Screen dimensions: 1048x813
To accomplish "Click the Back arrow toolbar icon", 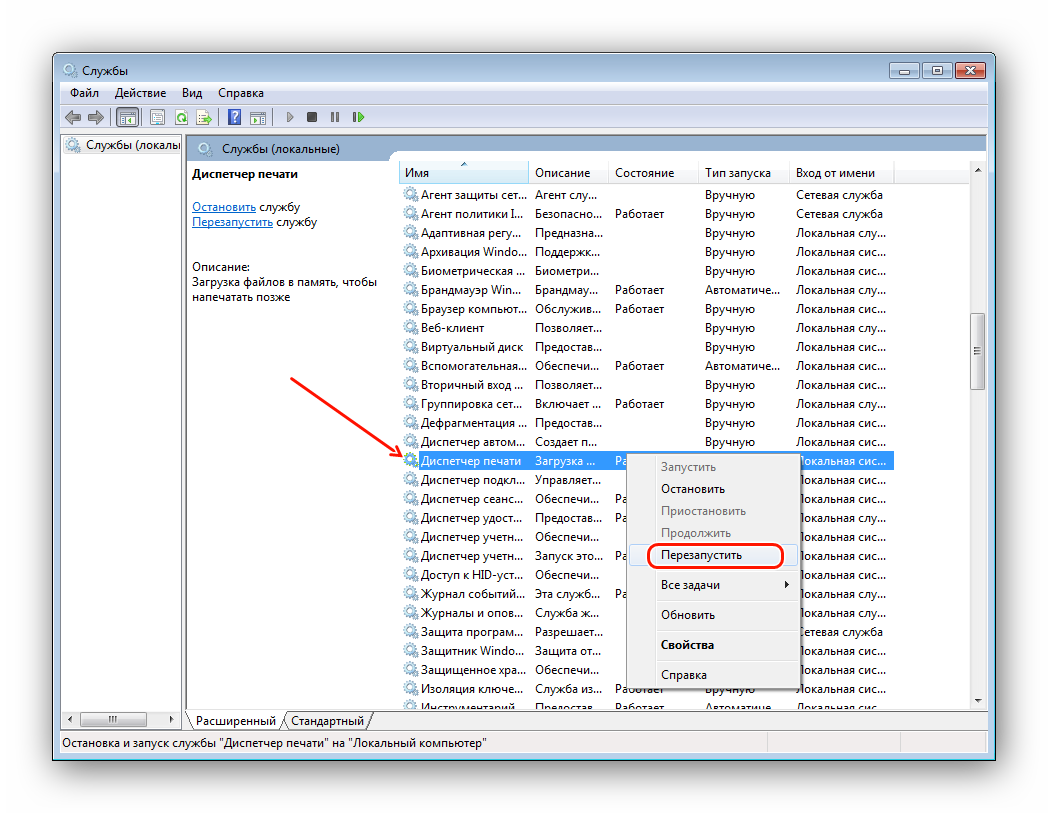I will point(74,117).
